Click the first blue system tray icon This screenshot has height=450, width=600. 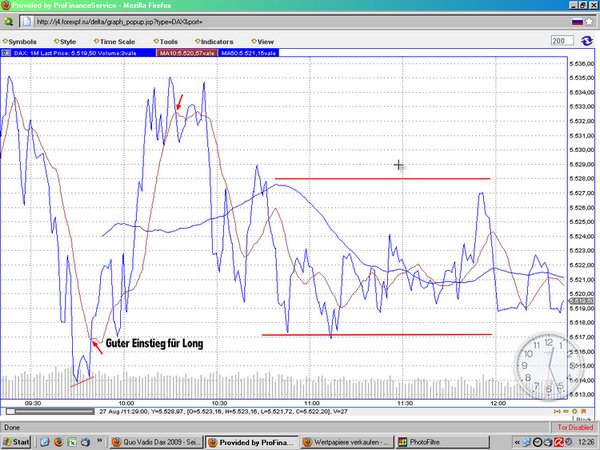(x=527, y=442)
